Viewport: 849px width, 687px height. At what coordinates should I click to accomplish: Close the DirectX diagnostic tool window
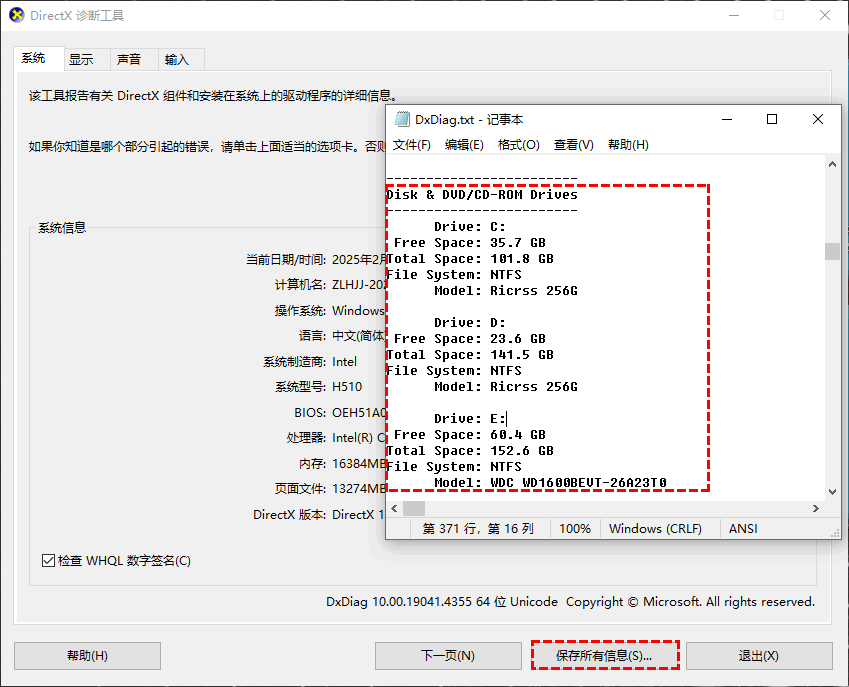(x=825, y=15)
